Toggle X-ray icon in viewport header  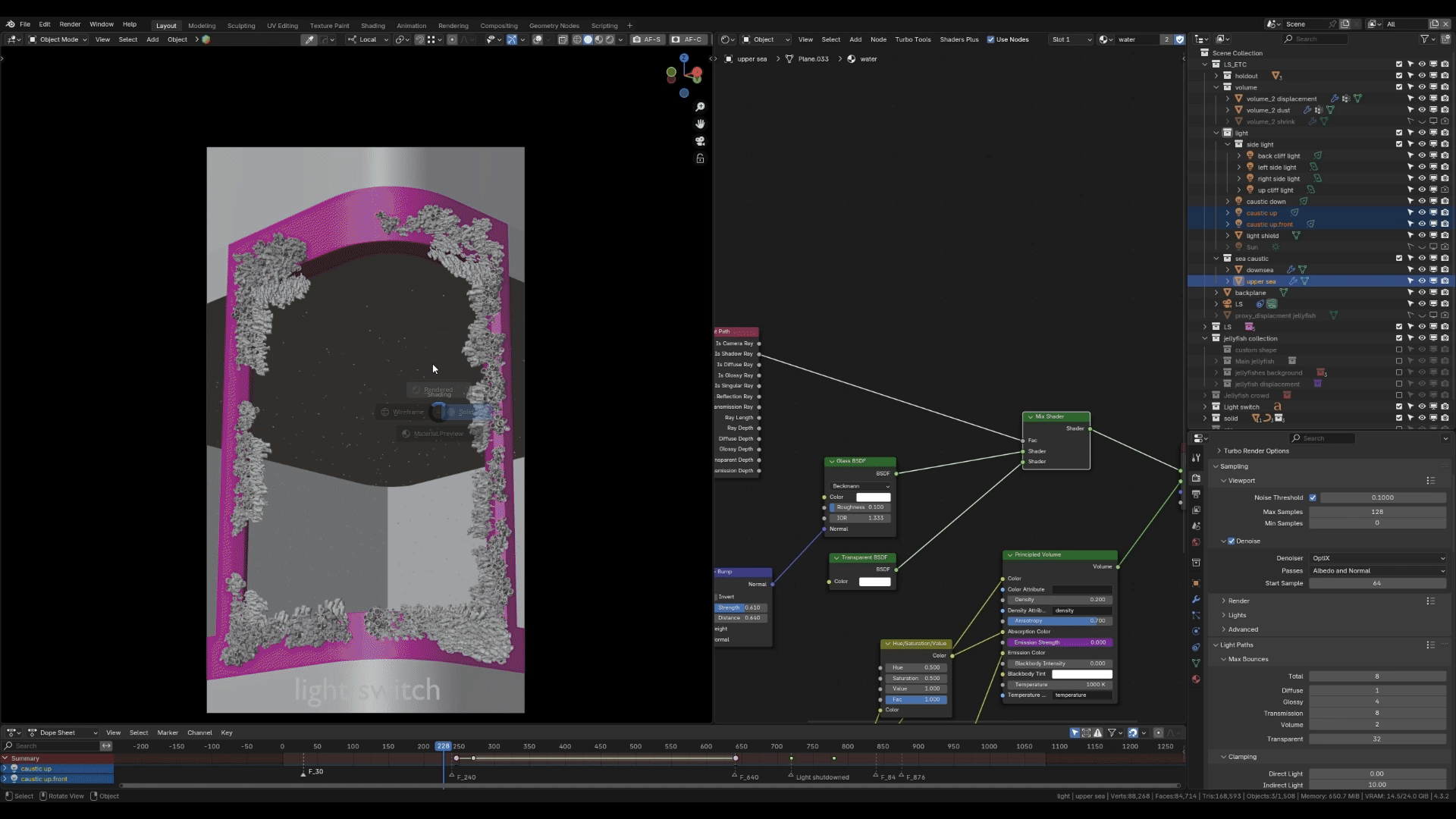pos(563,39)
